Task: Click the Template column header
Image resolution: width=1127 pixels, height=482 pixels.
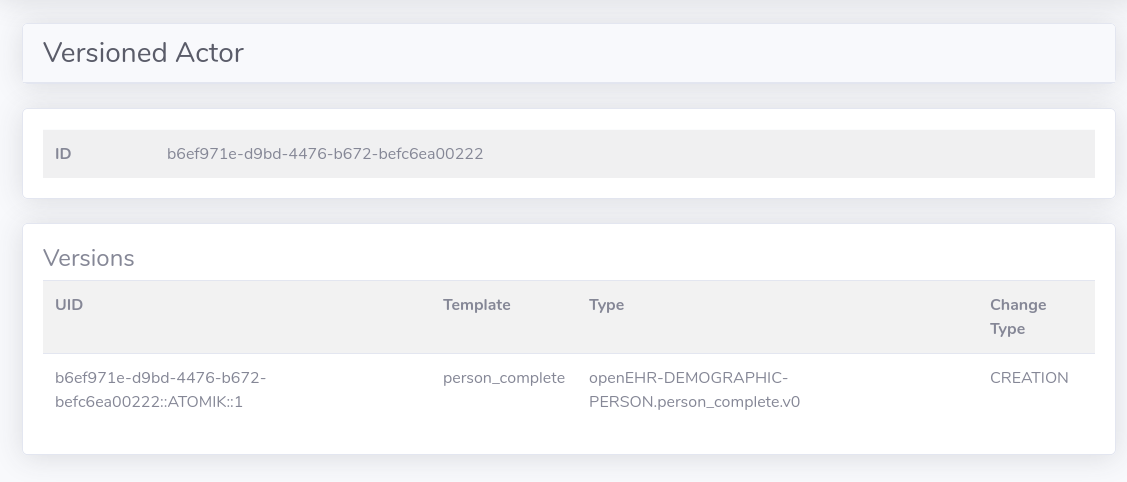Action: 476,305
